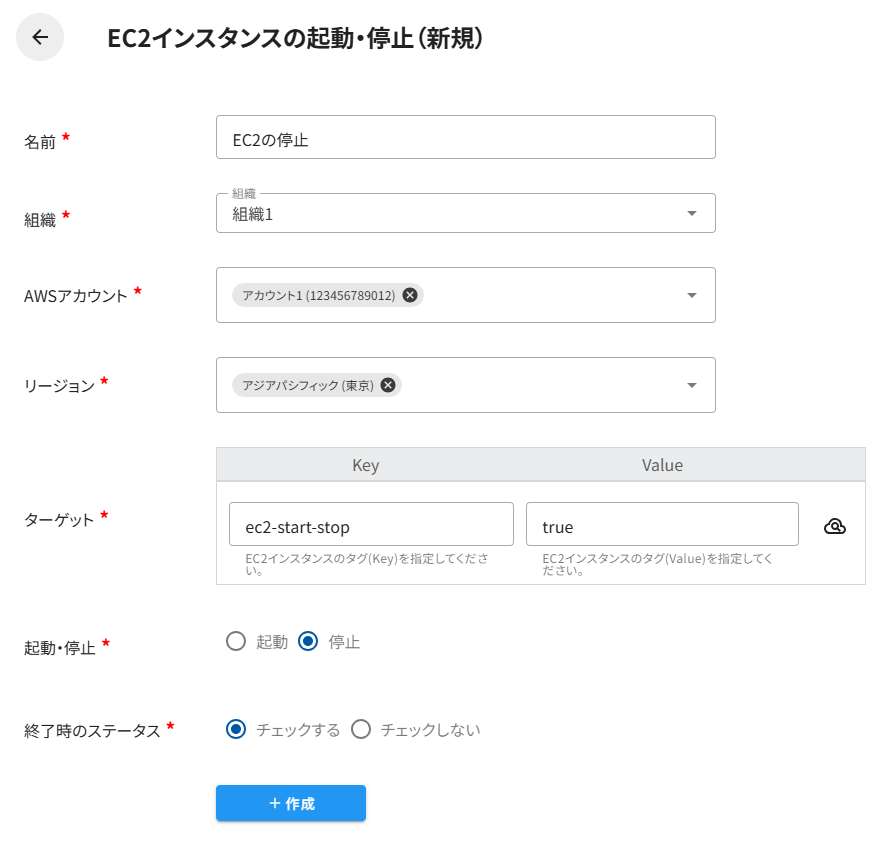Click the Value column header
This screenshot has width=890, height=853.
pos(662,465)
